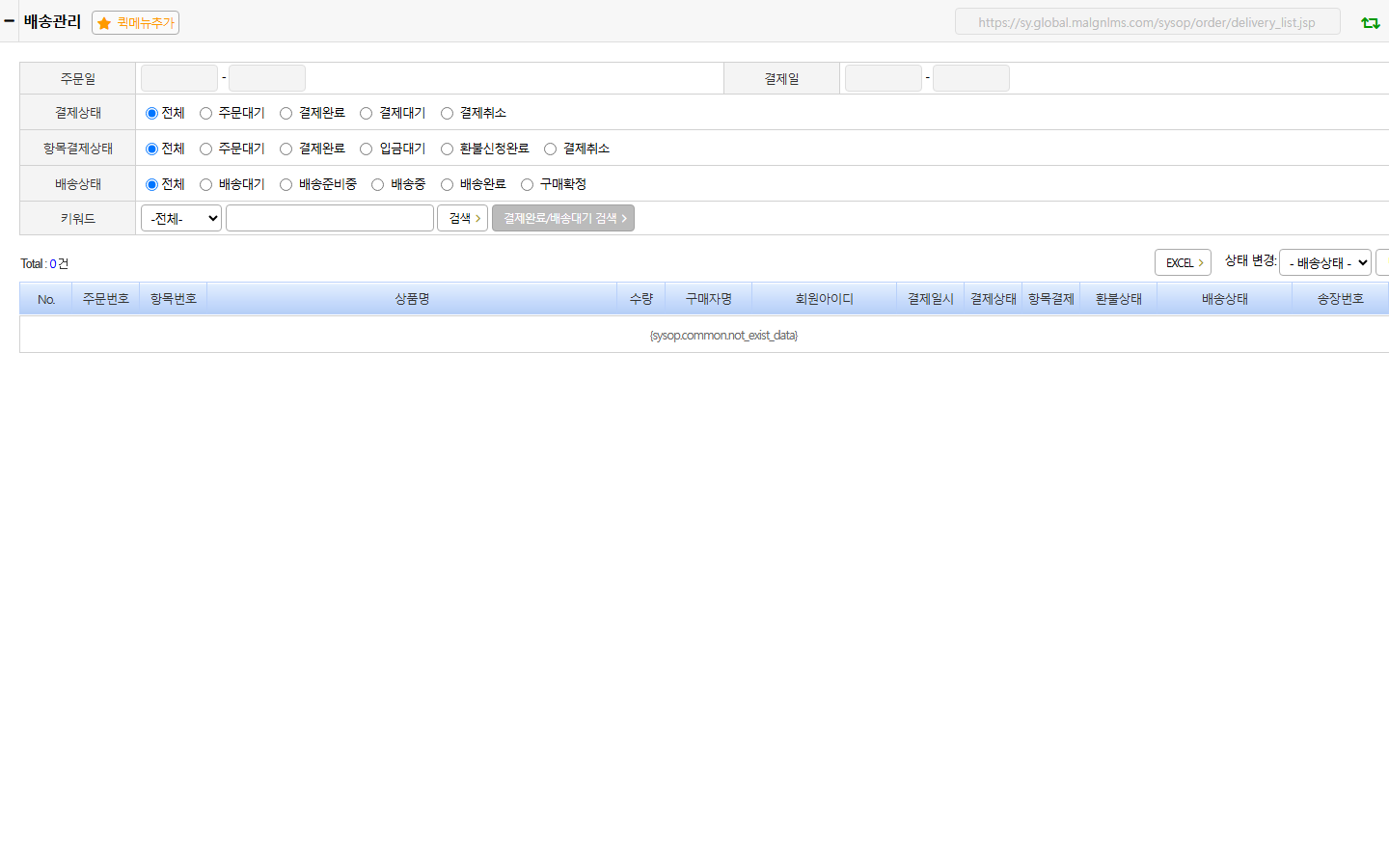1389x868 pixels.
Task: Click the 결제일 start date field
Action: 884,78
